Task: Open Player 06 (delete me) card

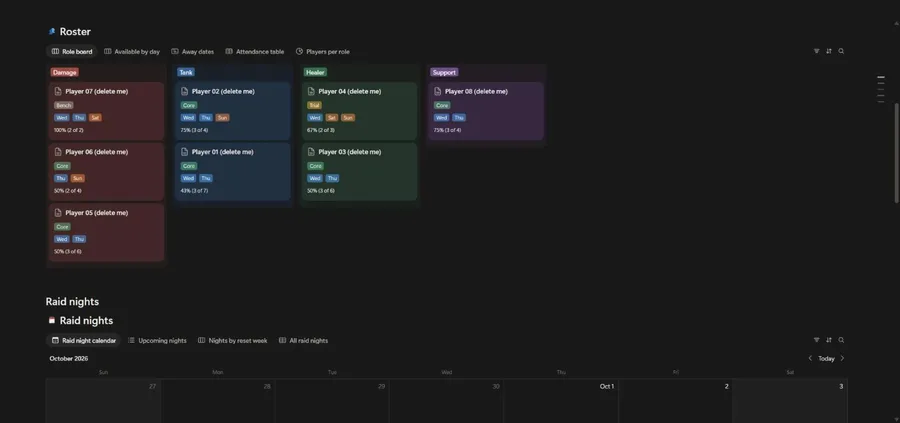Action: click(x=106, y=172)
